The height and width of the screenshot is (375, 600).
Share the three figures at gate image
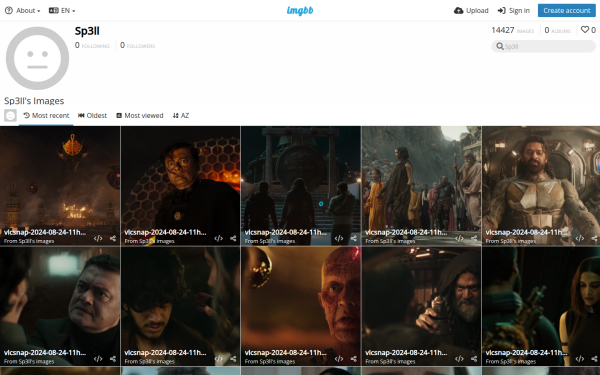pos(354,238)
